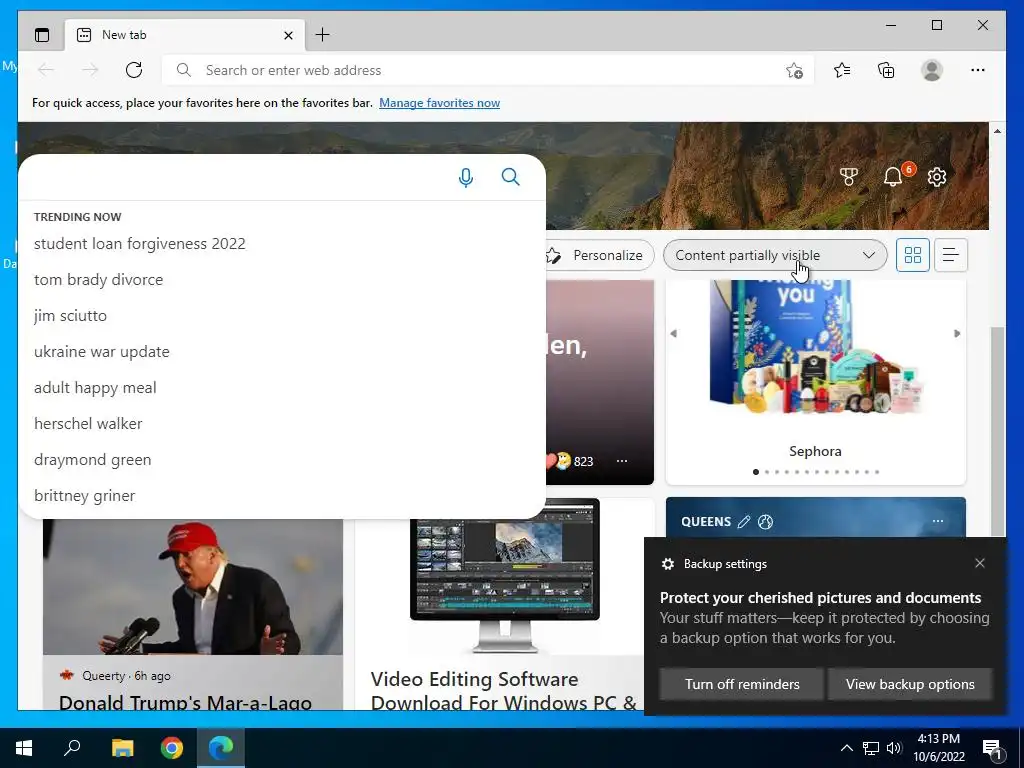
Task: Open Action Center notification icon in taskbar
Action: pos(991,748)
